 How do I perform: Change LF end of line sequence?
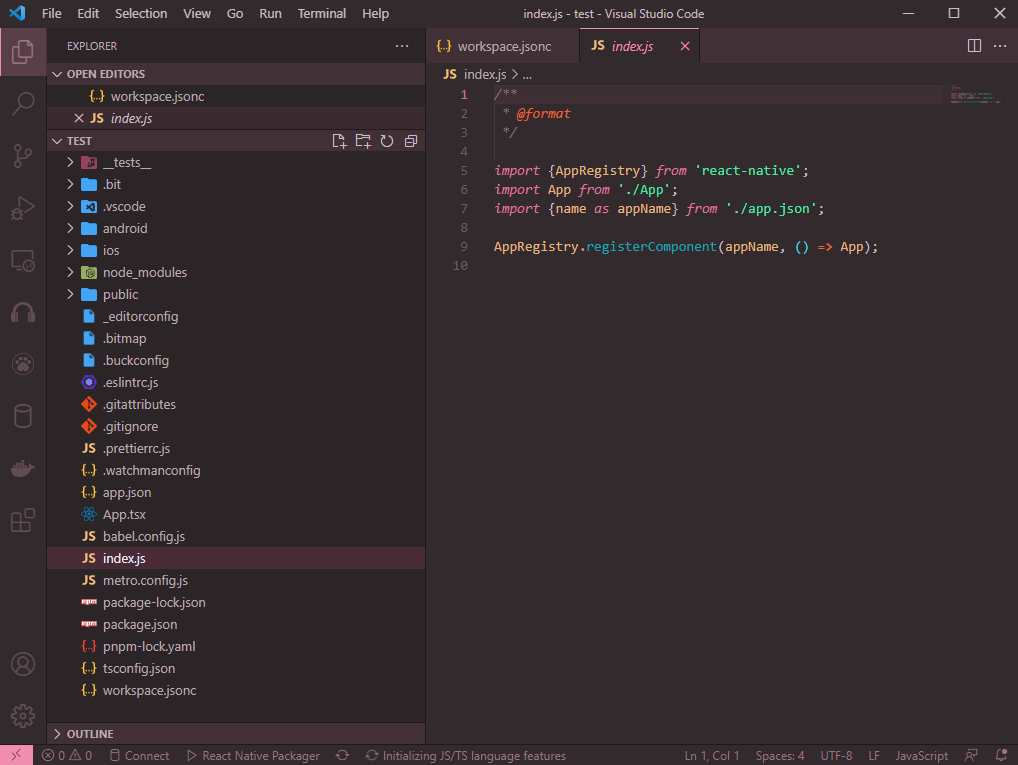(x=874, y=755)
